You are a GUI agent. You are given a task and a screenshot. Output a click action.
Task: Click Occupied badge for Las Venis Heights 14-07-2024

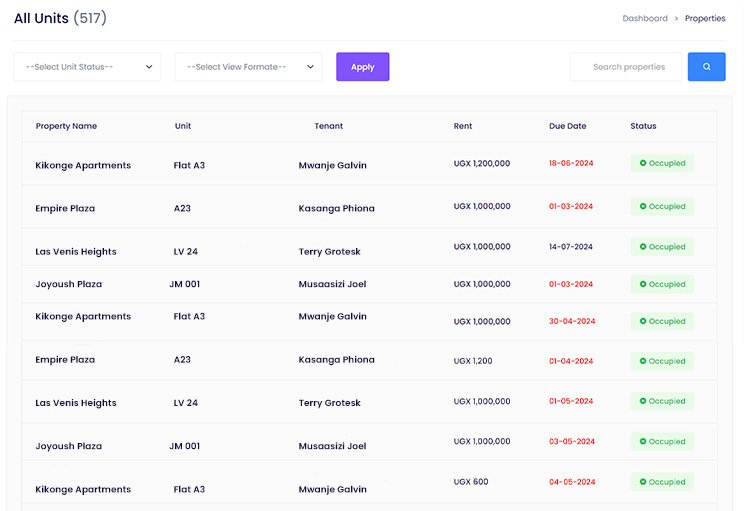click(x=661, y=247)
